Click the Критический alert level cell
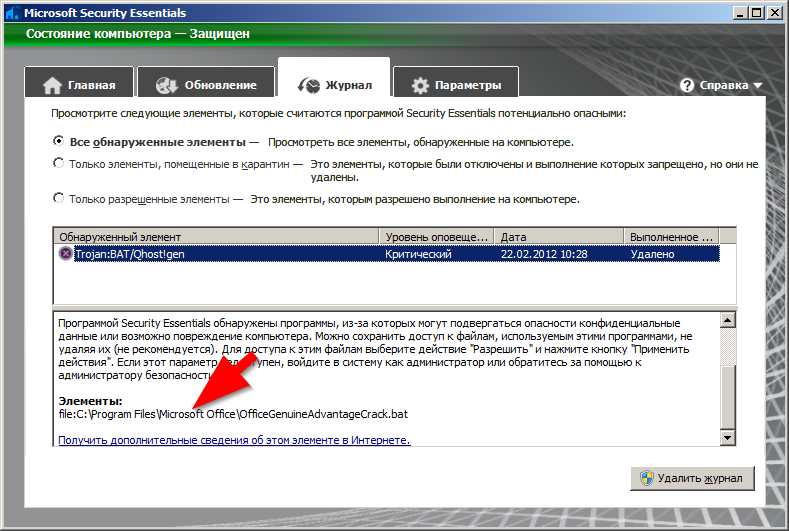Screen dimensions: 789x531 (x=418, y=254)
